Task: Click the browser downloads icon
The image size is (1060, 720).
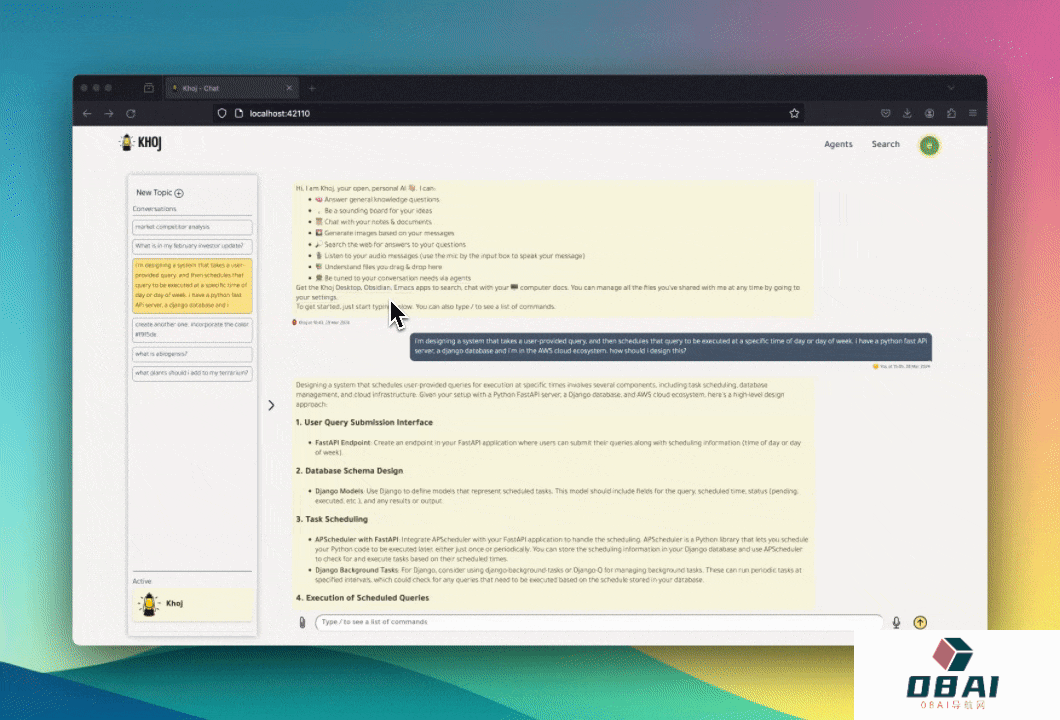Action: [x=908, y=114]
